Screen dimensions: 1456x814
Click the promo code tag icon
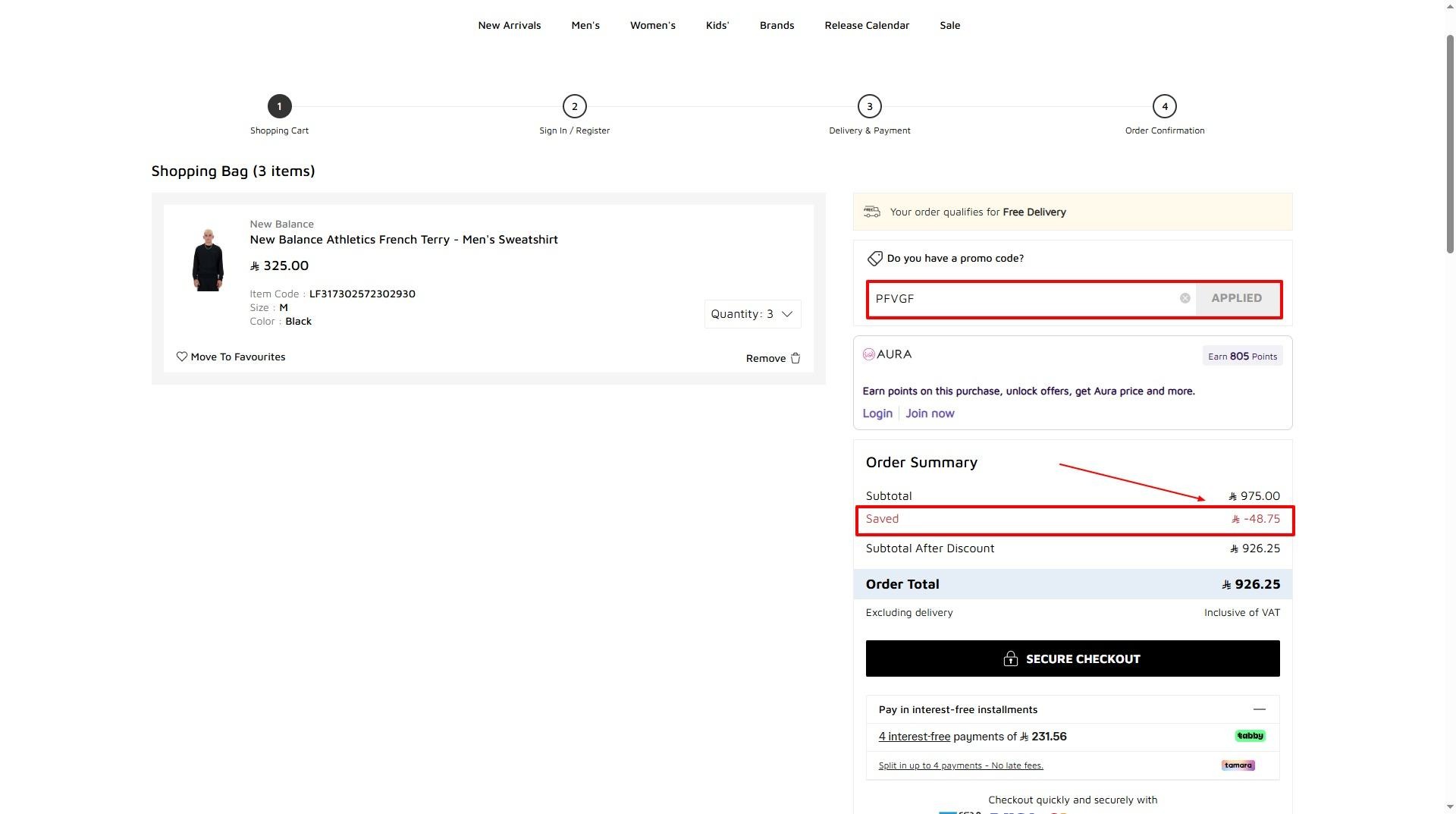(874, 259)
